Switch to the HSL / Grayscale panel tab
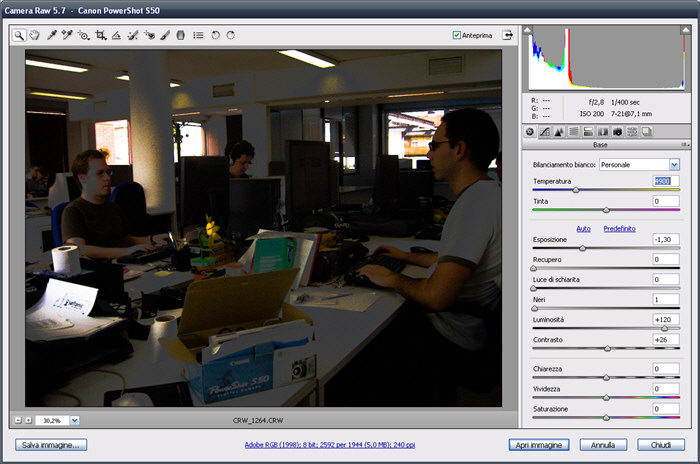The image size is (700, 464). pos(574,132)
